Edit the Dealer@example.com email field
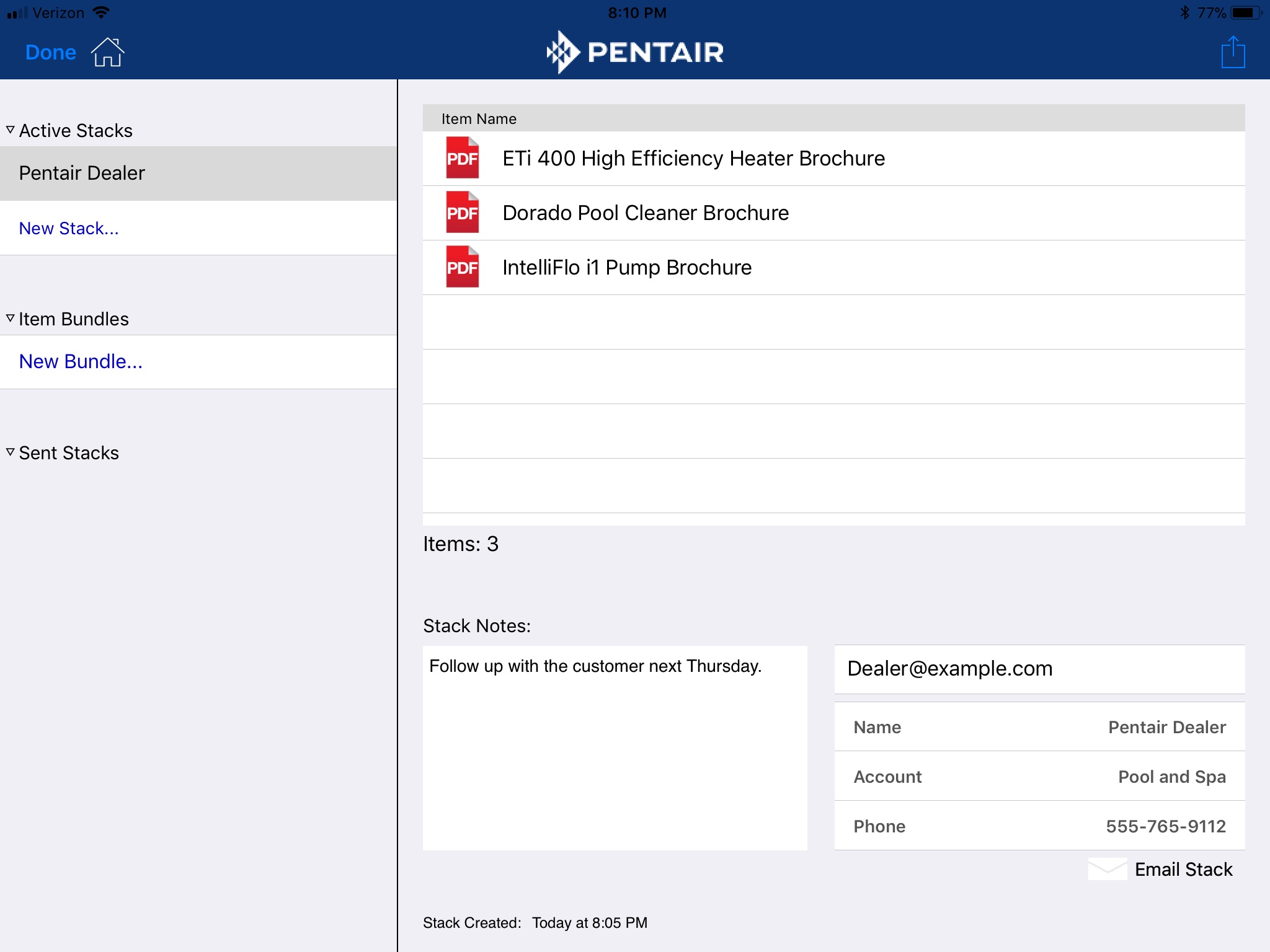This screenshot has width=1270, height=952. tap(1039, 669)
